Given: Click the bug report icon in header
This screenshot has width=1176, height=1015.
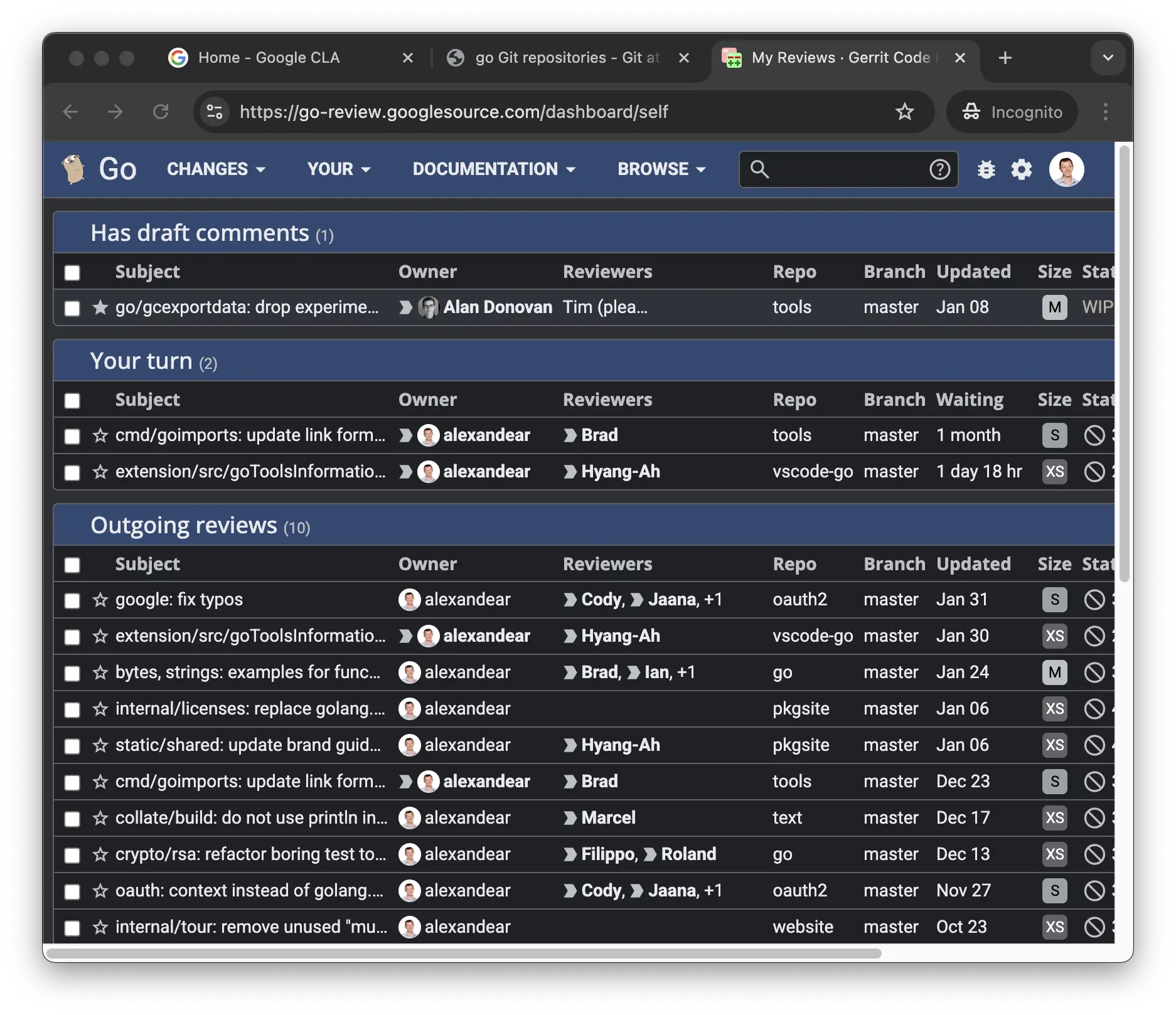Looking at the screenshot, I should (x=986, y=169).
